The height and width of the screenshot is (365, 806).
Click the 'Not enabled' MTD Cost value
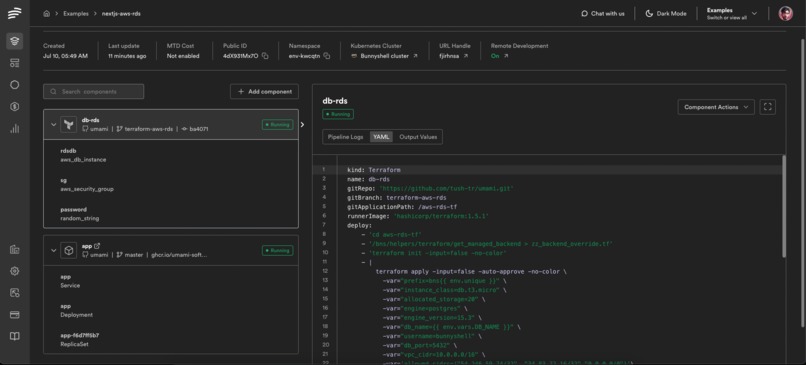[x=183, y=56]
